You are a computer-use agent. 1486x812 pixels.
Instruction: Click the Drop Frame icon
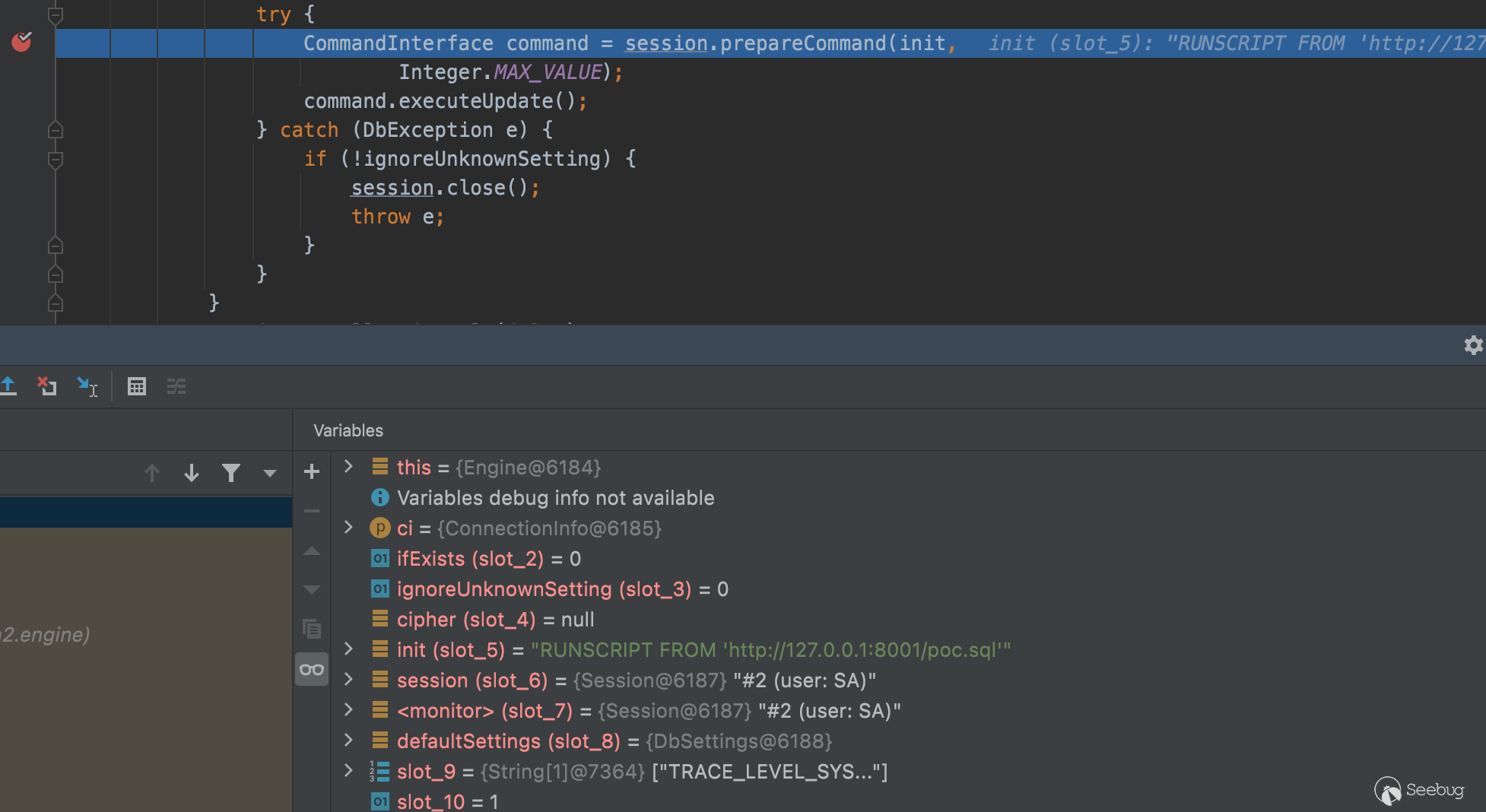point(47,386)
